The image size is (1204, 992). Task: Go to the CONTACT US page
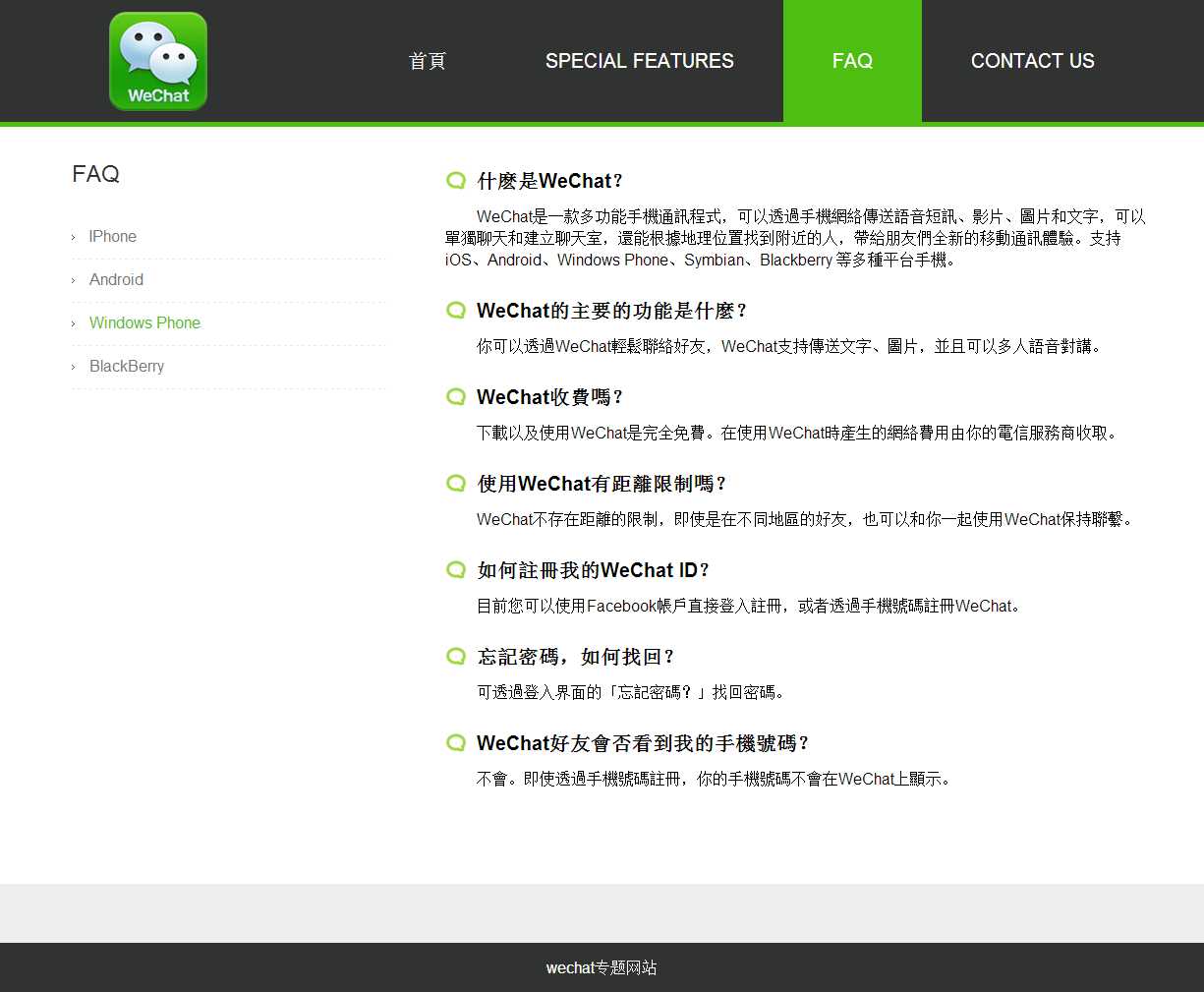point(1032,61)
